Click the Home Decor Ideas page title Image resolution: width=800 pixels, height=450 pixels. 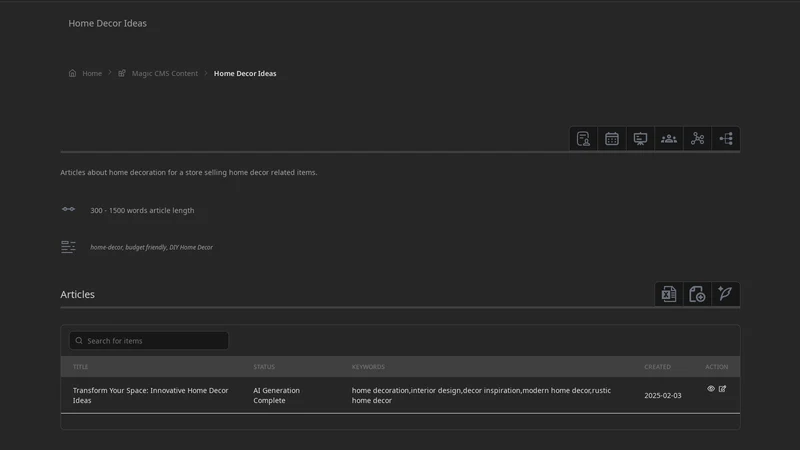[107, 23]
